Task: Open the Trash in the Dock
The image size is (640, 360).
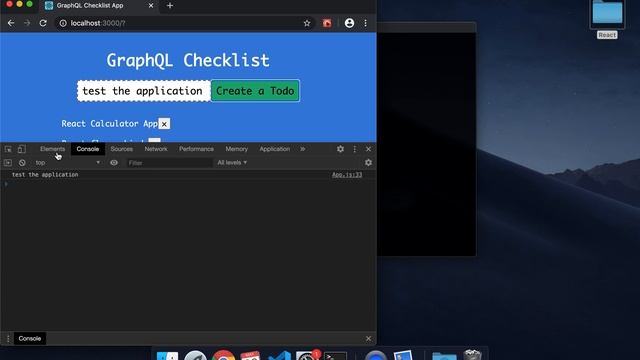Action: tap(472, 355)
